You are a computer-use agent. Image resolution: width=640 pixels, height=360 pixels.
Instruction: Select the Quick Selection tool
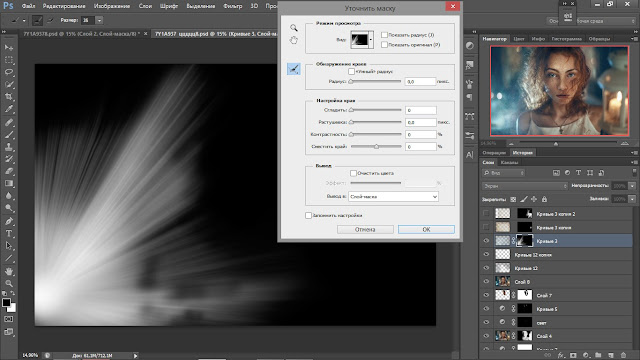(x=9, y=84)
